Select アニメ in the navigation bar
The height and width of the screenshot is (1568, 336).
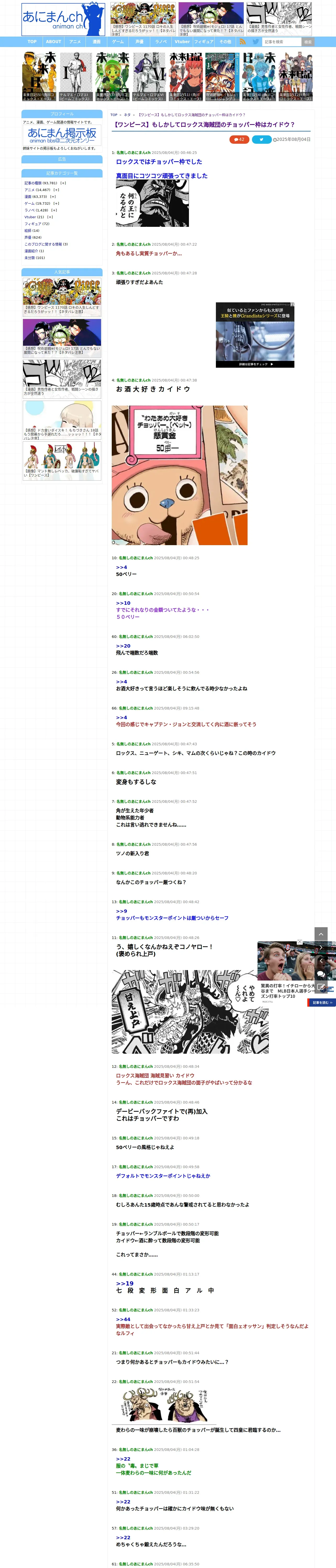(x=75, y=42)
